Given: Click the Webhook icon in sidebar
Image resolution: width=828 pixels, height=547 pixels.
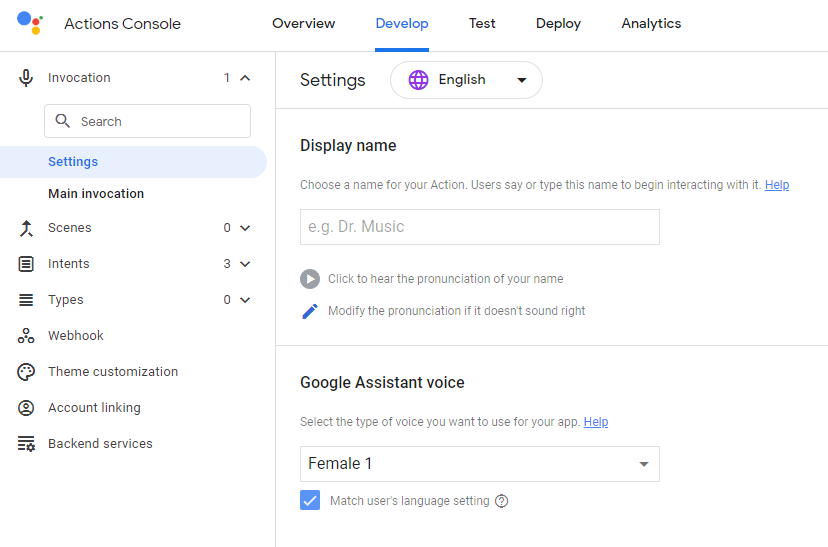Looking at the screenshot, I should click(26, 336).
